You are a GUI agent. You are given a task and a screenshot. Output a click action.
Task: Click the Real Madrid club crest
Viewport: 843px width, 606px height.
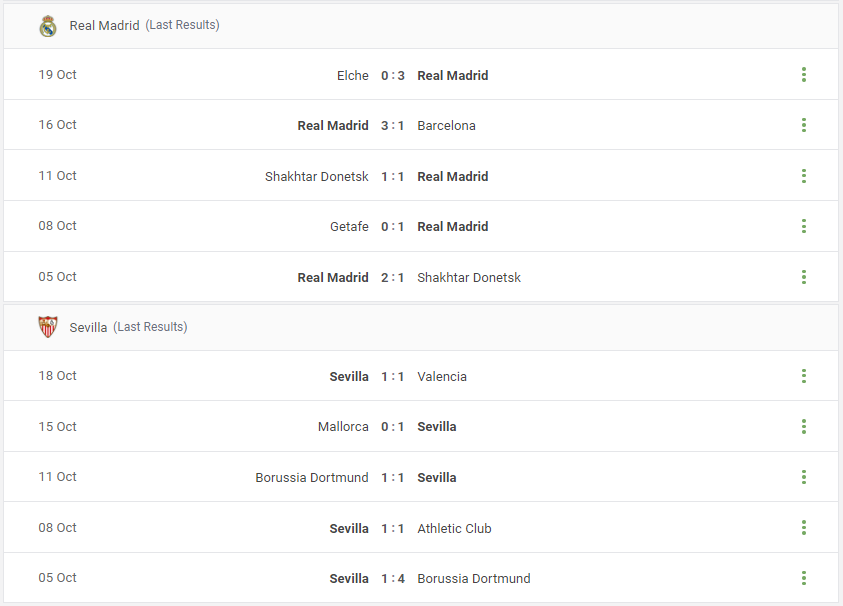tap(48, 26)
